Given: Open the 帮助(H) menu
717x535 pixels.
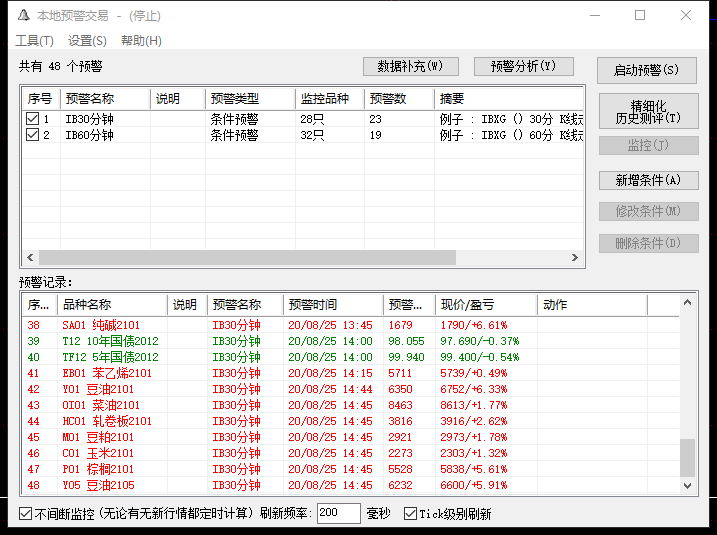Looking at the screenshot, I should point(141,41).
